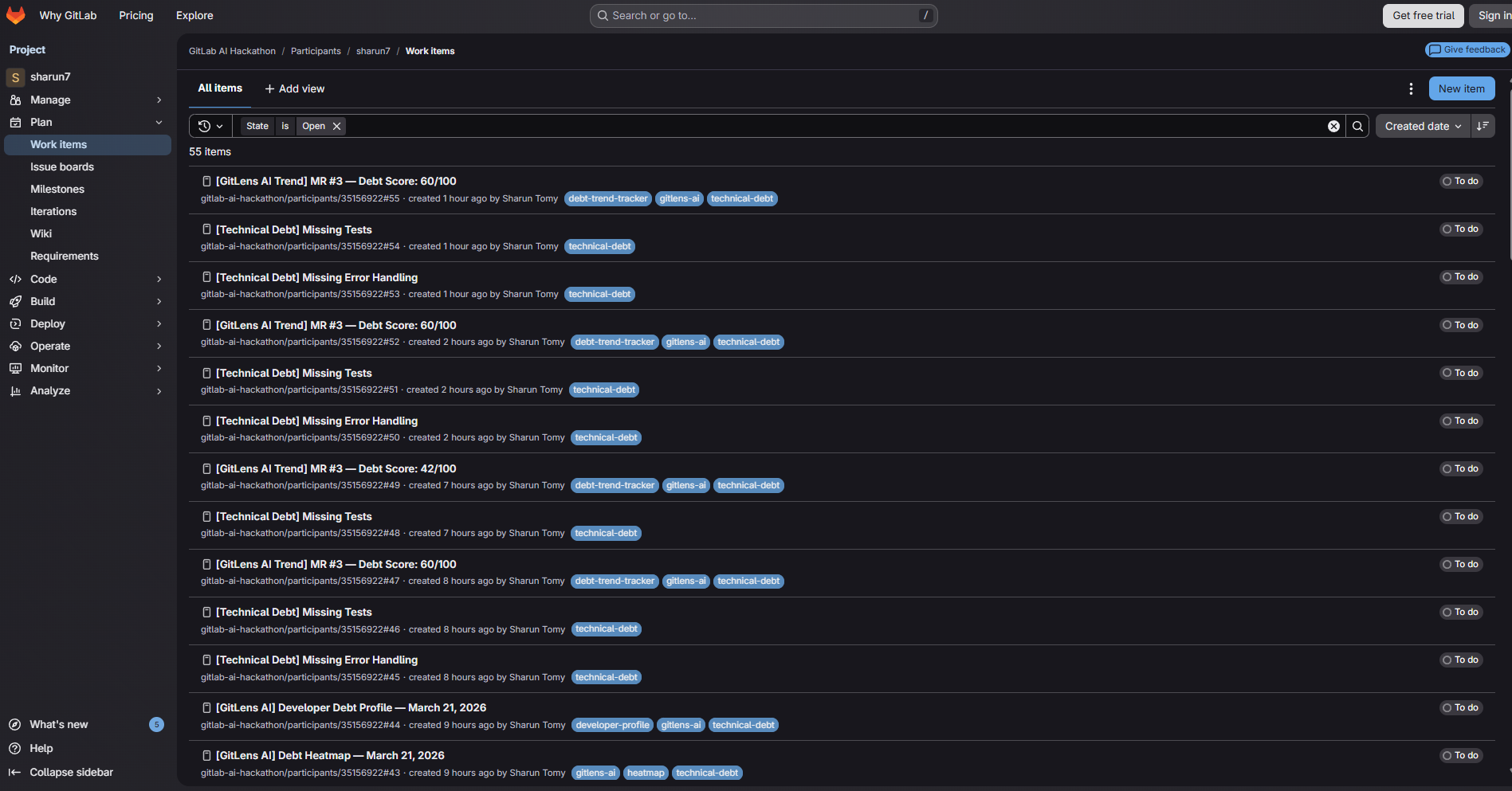Open Debt Heatmap March 21 item

330,755
